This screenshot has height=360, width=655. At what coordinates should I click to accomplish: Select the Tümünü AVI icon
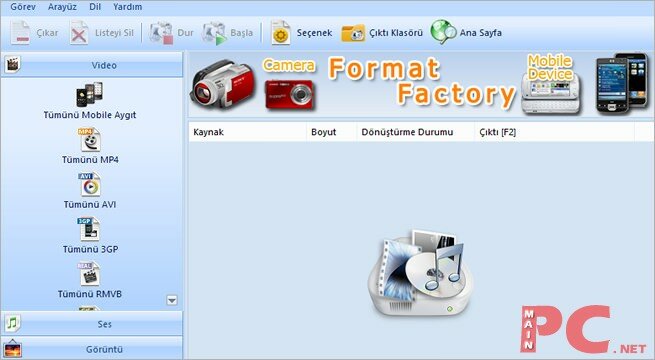click(89, 184)
